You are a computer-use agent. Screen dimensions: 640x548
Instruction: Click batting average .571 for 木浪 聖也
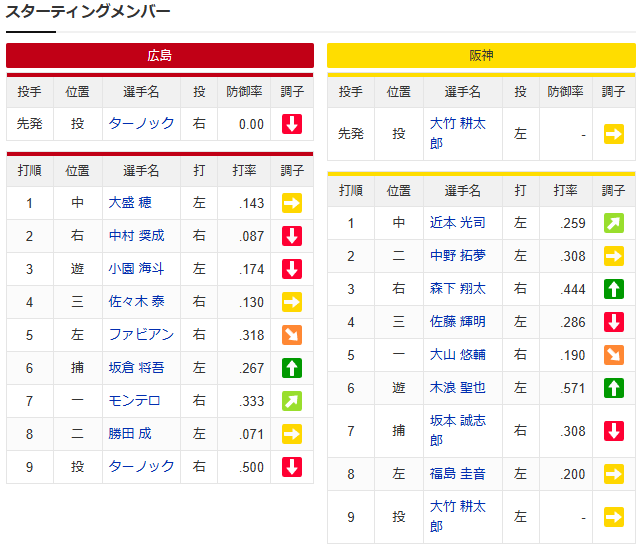coord(573,388)
